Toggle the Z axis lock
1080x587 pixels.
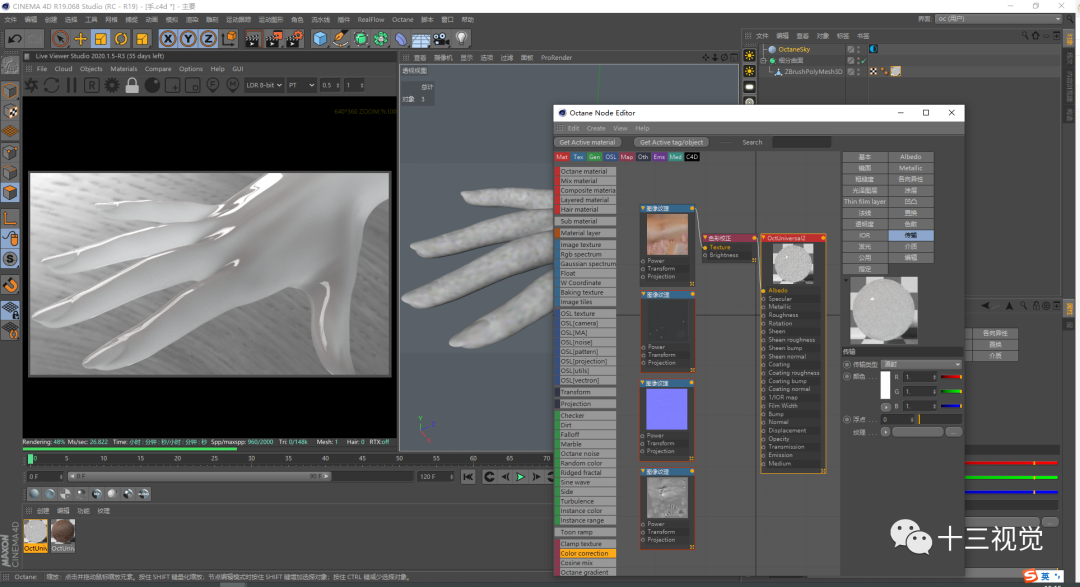208,39
